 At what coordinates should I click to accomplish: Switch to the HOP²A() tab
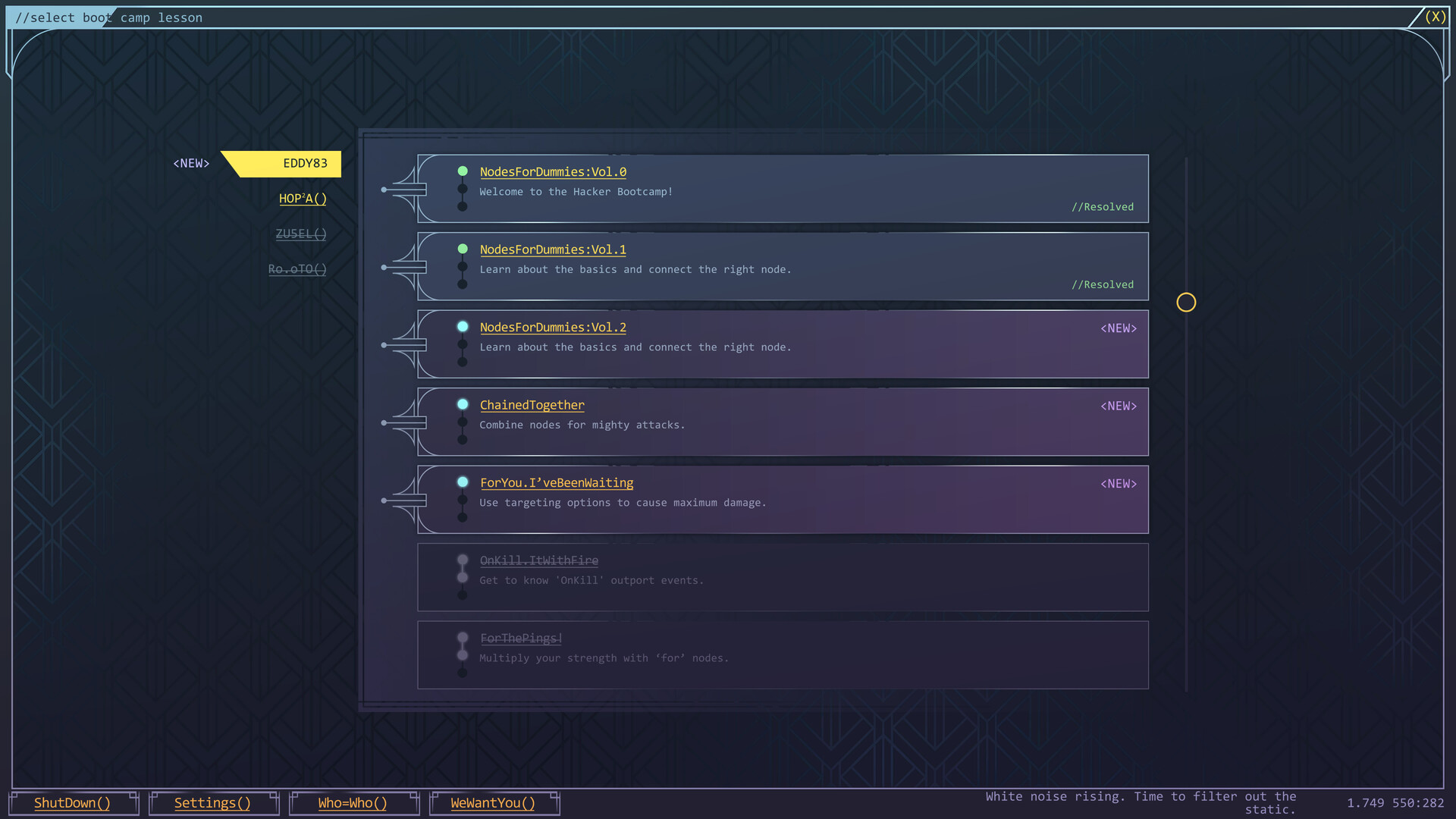303,199
